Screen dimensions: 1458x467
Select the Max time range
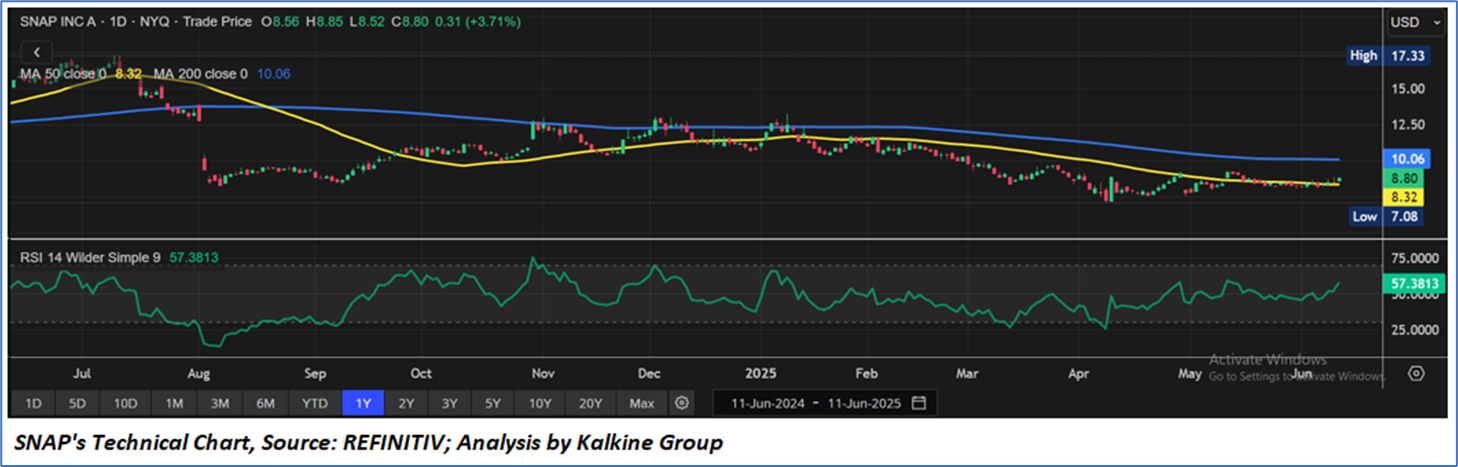point(642,403)
